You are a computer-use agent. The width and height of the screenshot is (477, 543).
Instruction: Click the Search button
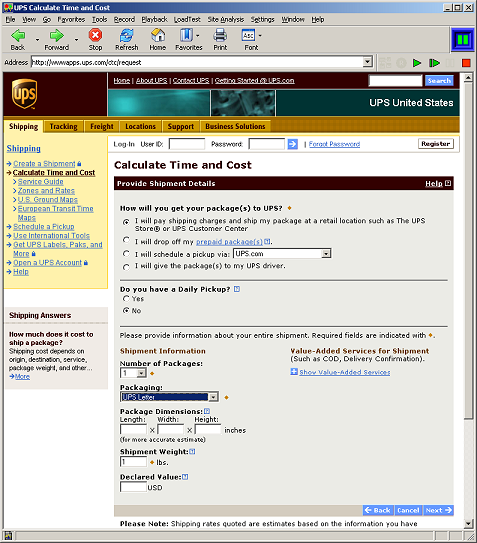pyautogui.click(x=439, y=81)
